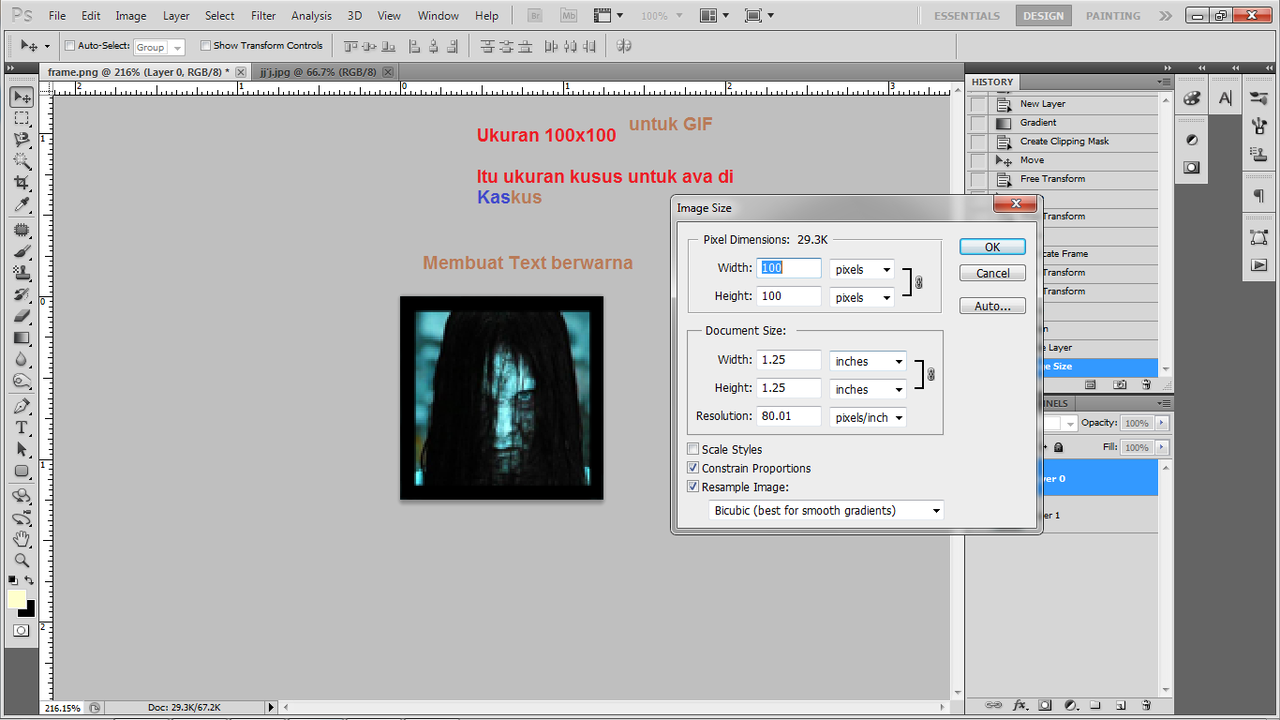
Task: Open the Bicubic resample method dropdown
Action: 825,510
